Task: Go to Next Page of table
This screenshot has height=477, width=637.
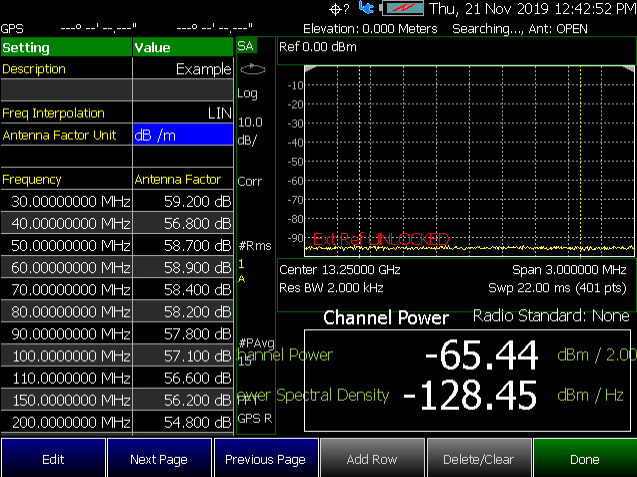Action: tap(159, 459)
